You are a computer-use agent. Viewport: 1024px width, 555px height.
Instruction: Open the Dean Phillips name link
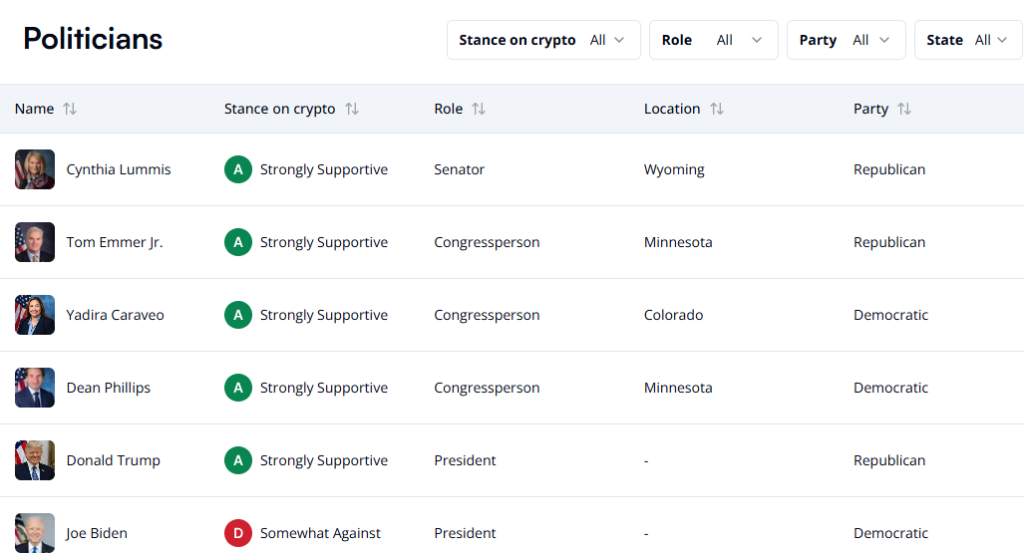[x=108, y=388]
